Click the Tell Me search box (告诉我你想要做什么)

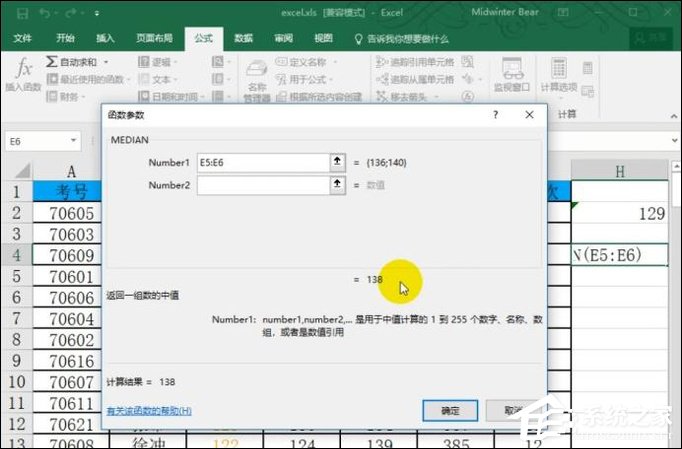[402, 39]
